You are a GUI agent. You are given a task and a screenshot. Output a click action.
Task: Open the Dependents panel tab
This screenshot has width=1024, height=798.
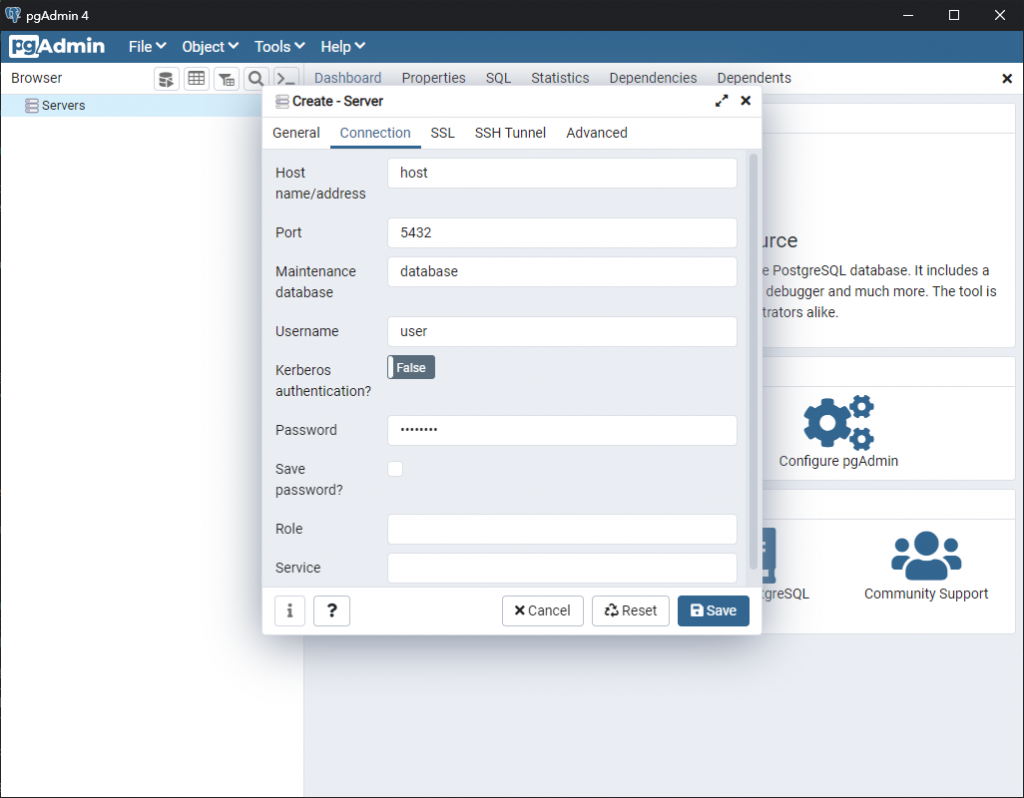[754, 78]
